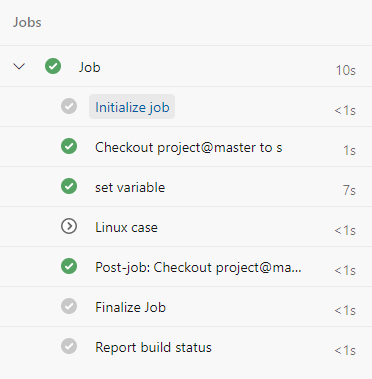372x379 pixels.
Task: Click the grey check icon of Initialize job
Action: coord(69,106)
